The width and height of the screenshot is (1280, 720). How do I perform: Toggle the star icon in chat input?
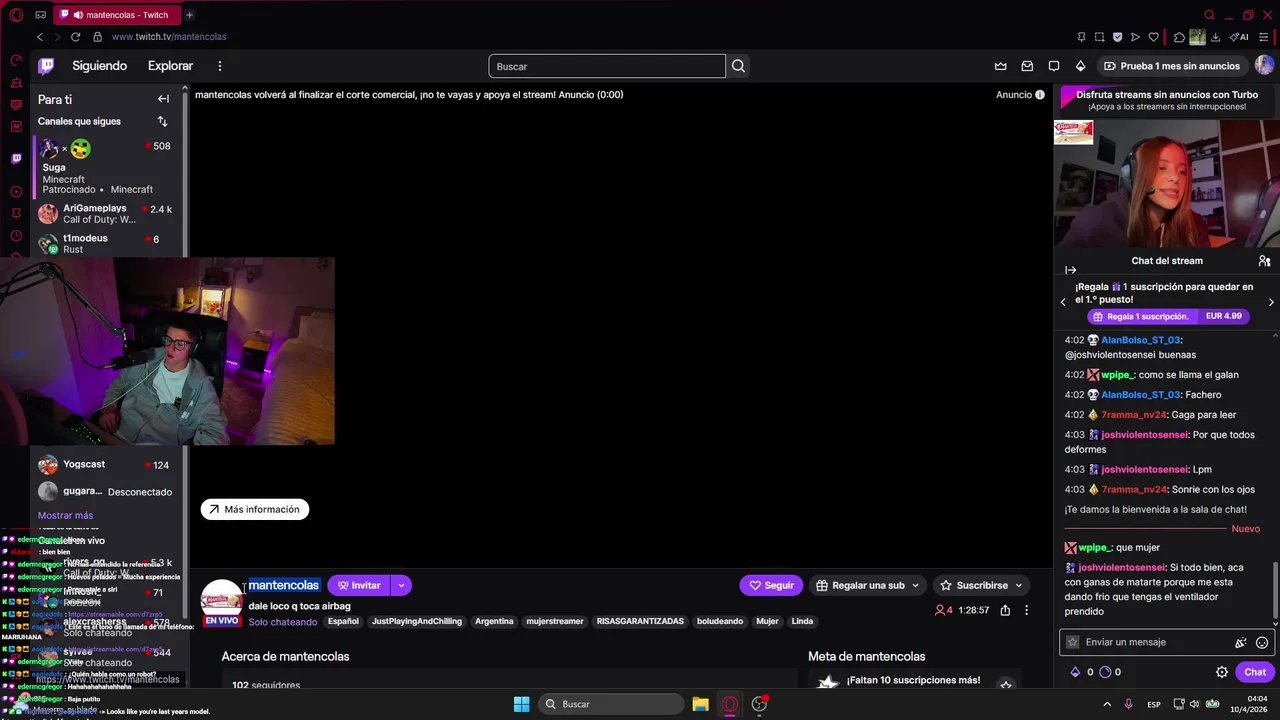1073,642
